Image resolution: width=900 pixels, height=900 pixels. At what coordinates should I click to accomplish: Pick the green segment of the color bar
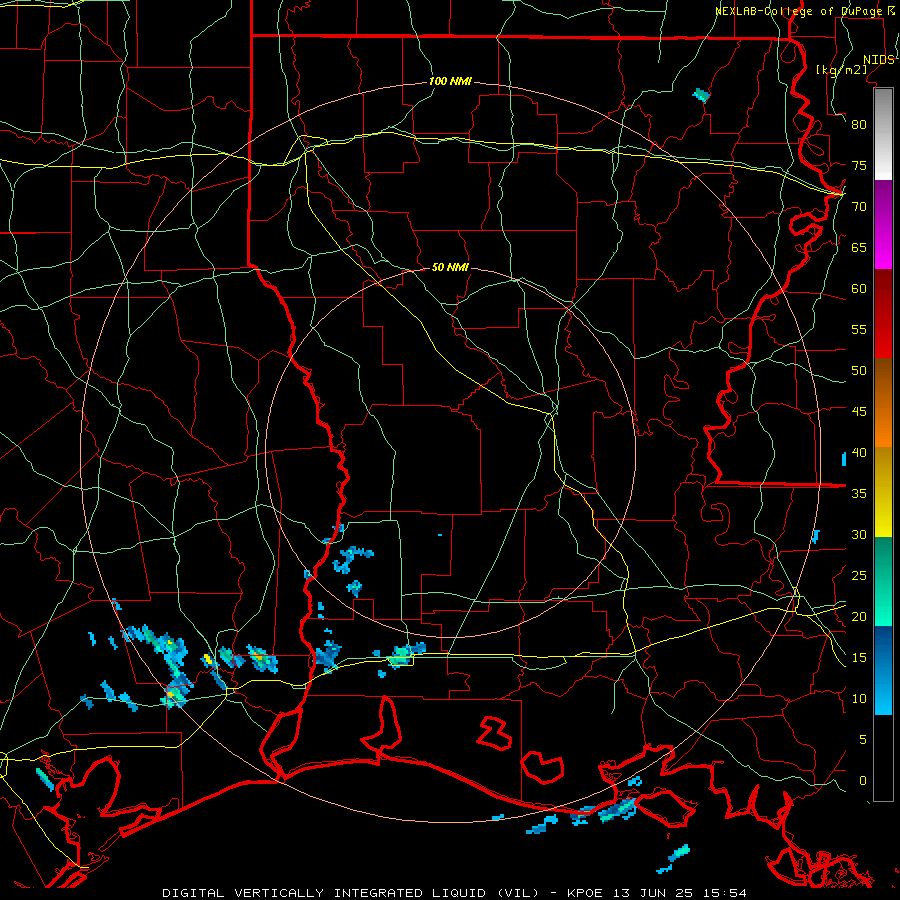883,581
